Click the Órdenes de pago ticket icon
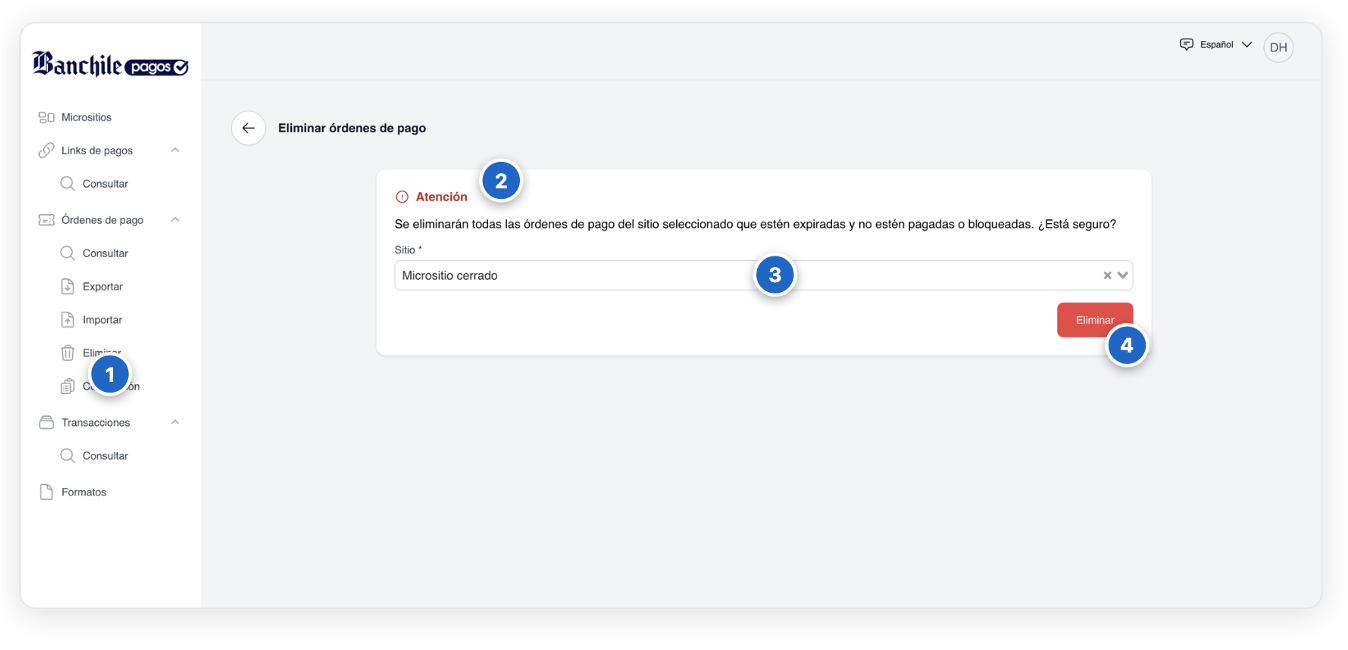 (46, 220)
